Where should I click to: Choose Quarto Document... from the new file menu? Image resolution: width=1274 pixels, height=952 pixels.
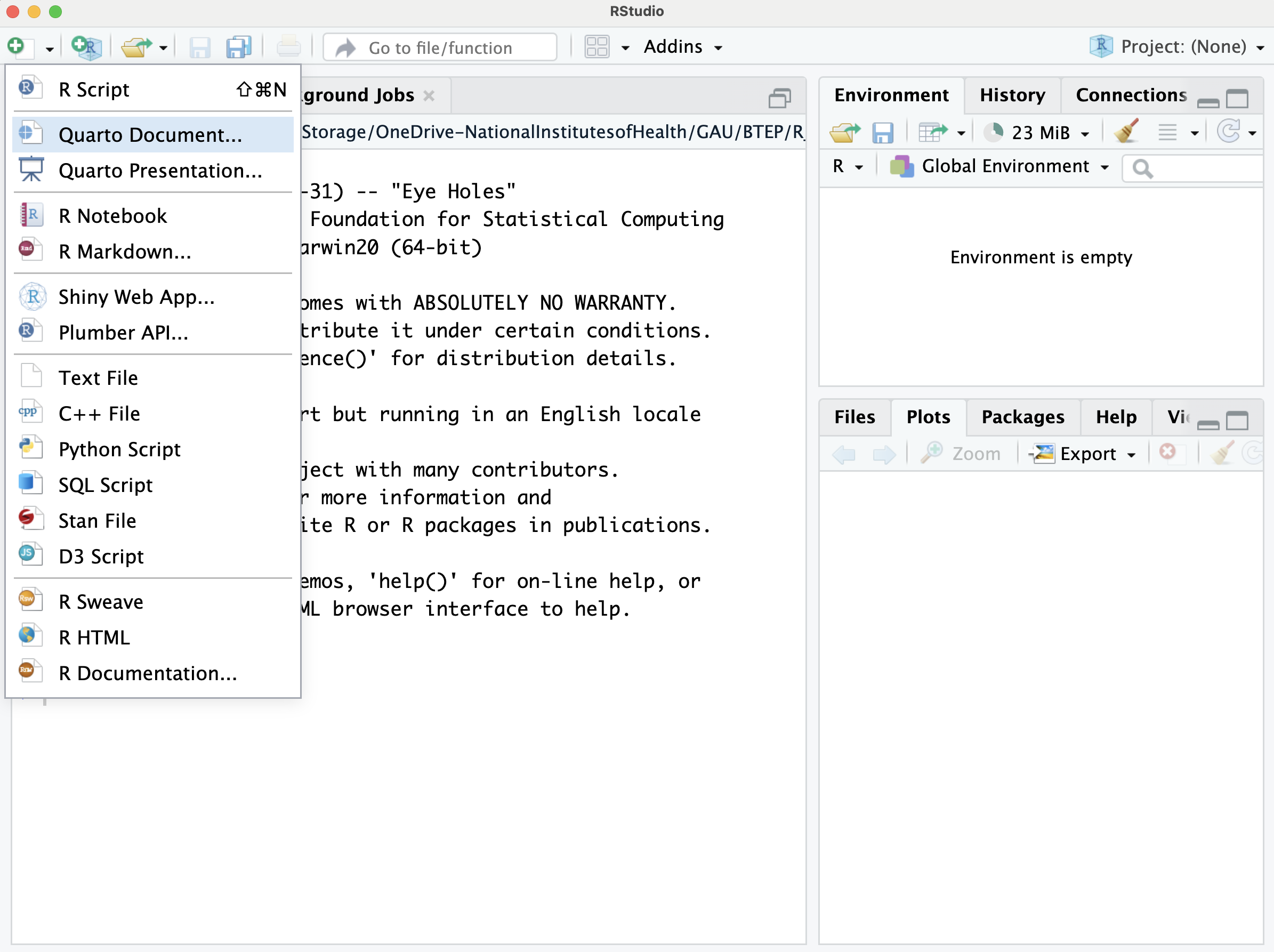click(x=150, y=135)
